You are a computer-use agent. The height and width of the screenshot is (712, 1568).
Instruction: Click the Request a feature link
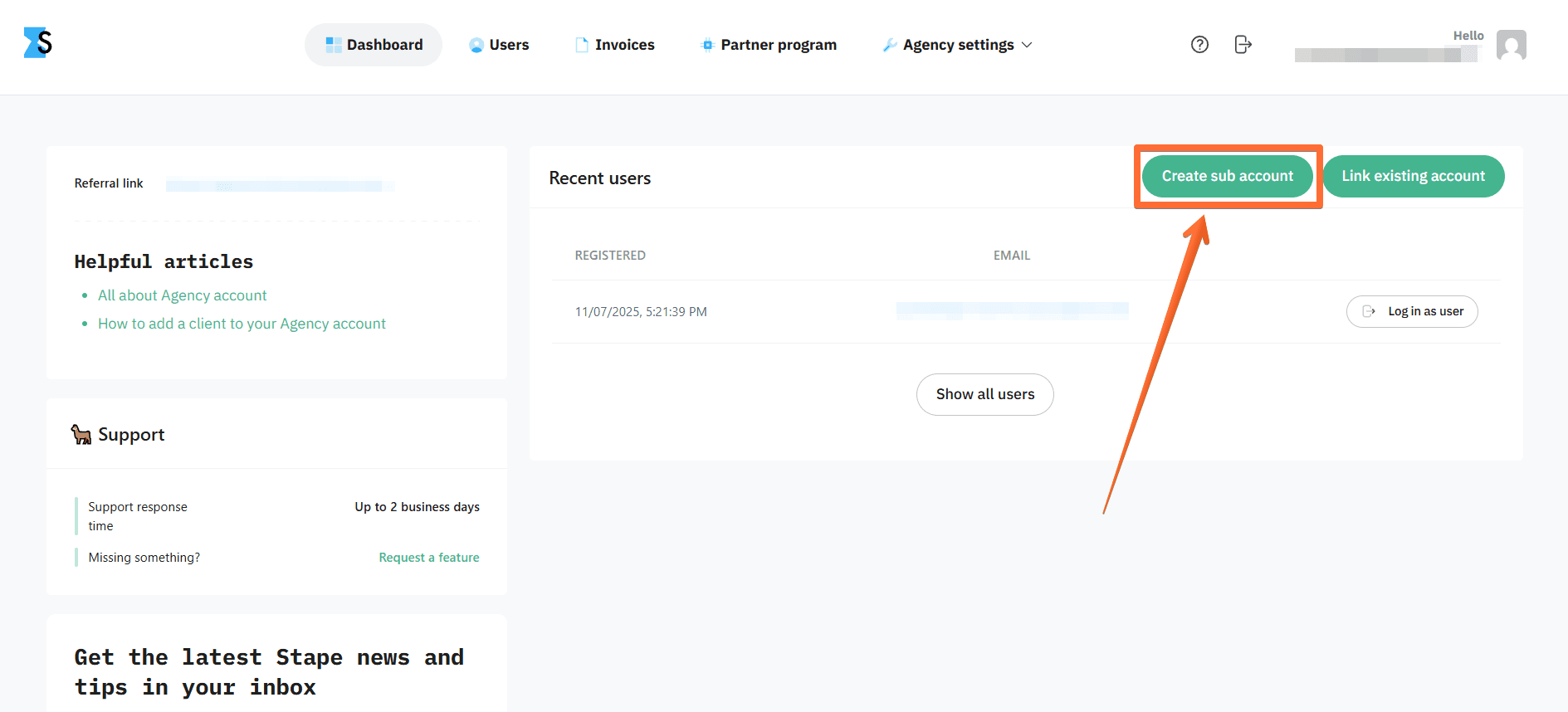pyautogui.click(x=429, y=558)
